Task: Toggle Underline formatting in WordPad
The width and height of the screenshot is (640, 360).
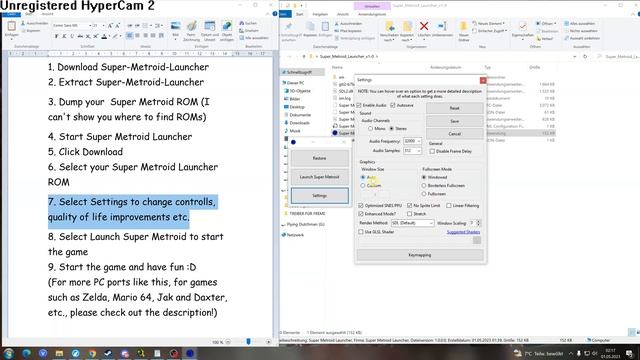Action: point(72,36)
